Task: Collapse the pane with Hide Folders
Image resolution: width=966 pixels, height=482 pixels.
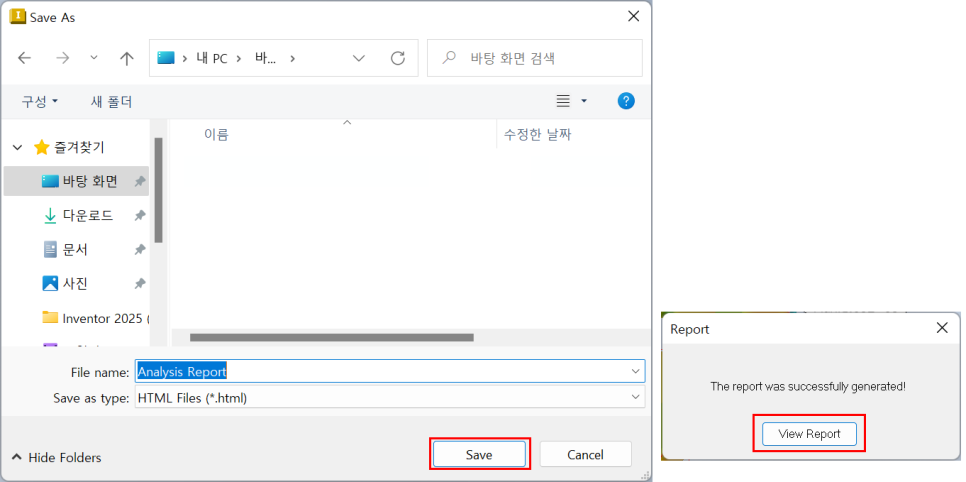Action: (57, 457)
